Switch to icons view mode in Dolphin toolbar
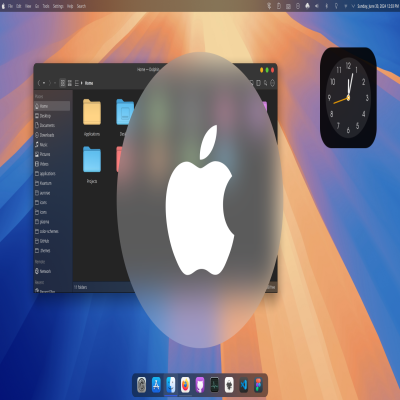Screen dimensions: 400x400 (x=63, y=83)
